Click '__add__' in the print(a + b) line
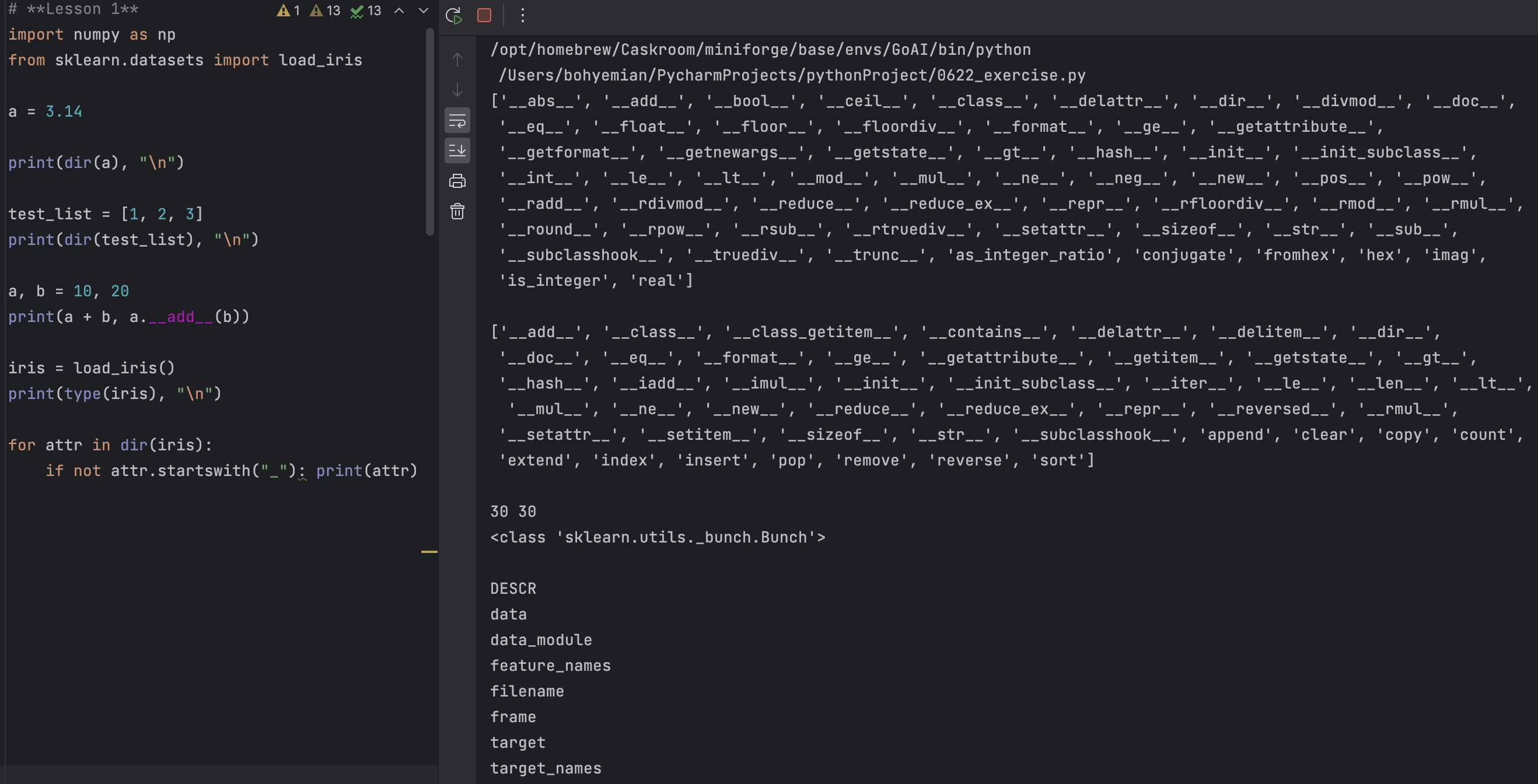Image resolution: width=1538 pixels, height=784 pixels. (180, 317)
